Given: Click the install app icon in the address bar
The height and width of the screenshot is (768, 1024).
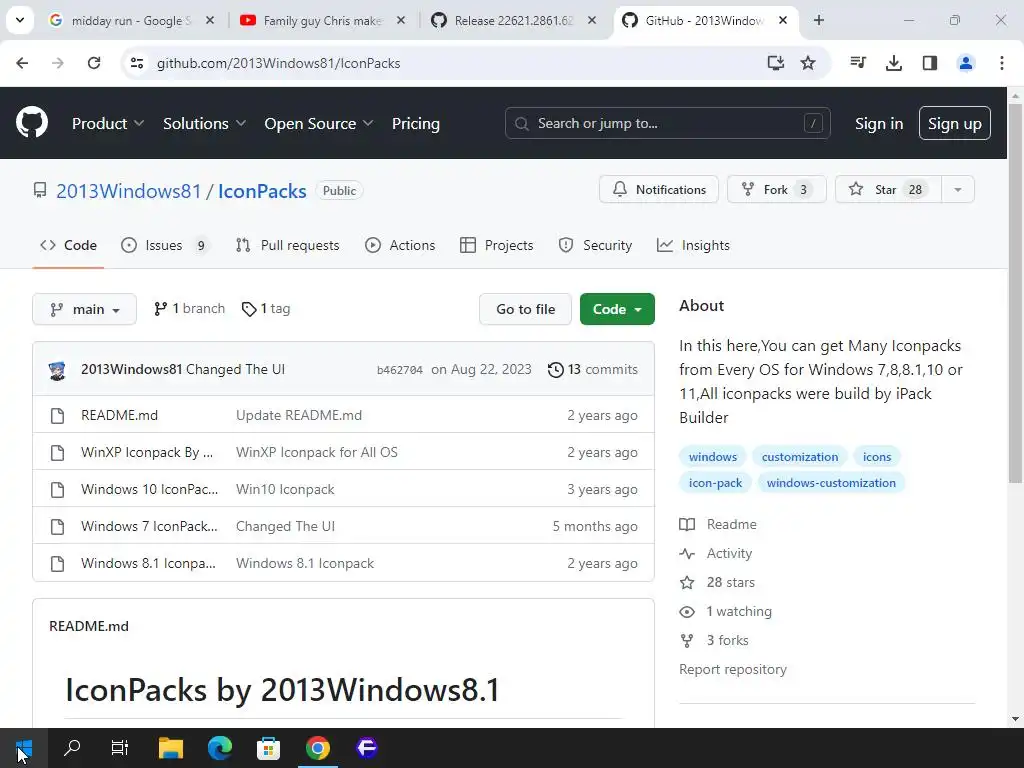Looking at the screenshot, I should click(775, 63).
